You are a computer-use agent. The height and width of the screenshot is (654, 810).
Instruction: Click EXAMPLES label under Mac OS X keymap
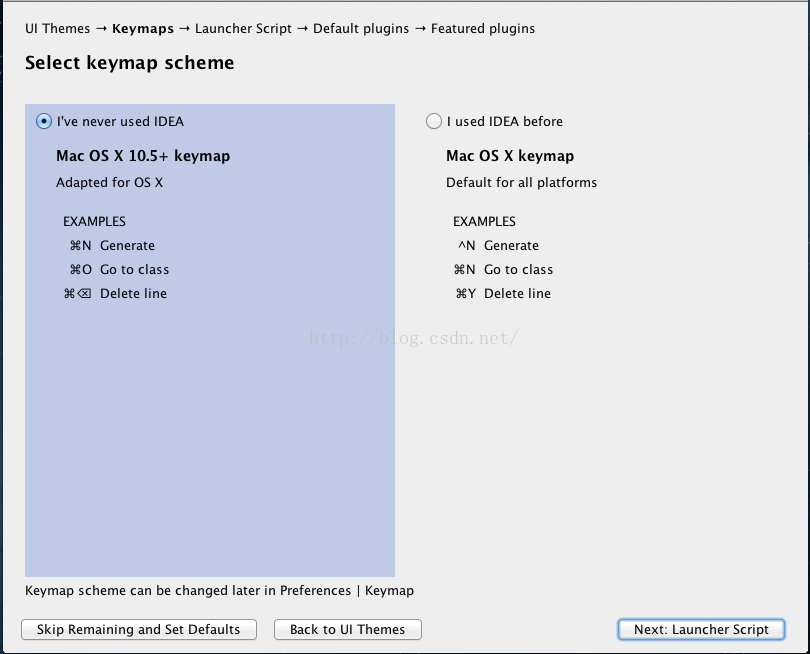coord(485,222)
